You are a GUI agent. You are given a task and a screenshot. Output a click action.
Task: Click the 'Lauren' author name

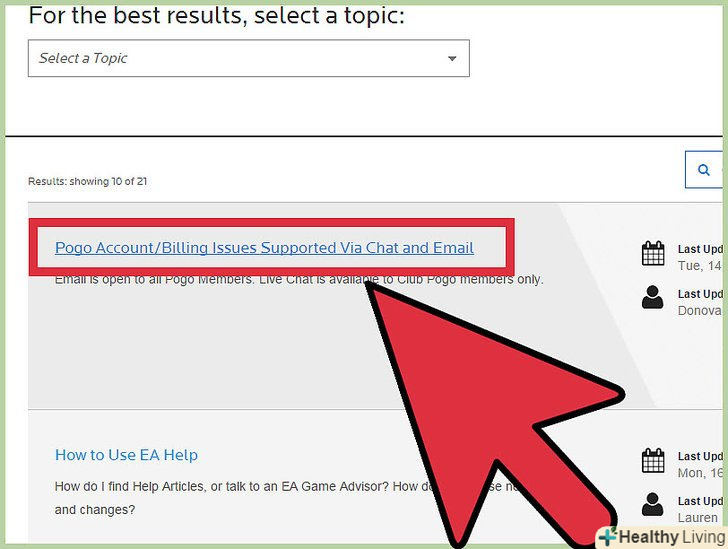tap(698, 517)
